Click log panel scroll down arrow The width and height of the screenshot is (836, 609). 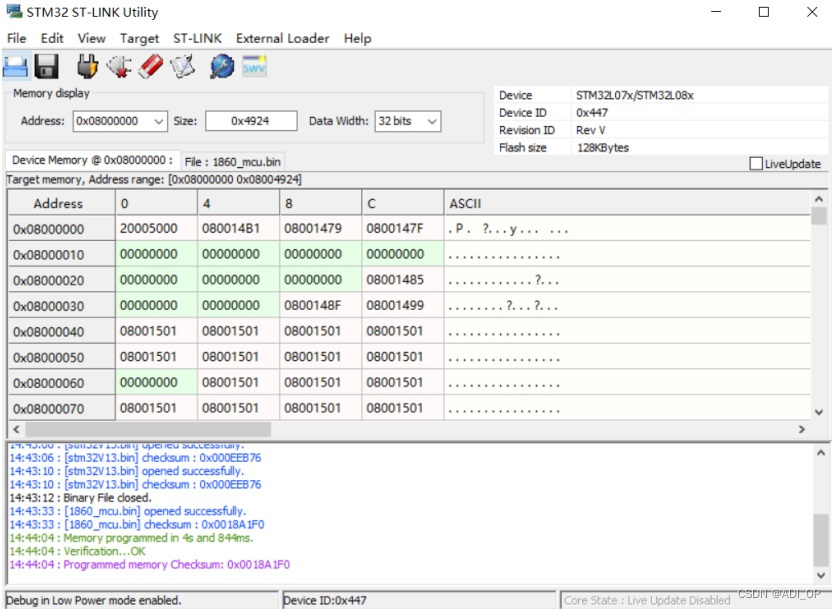coord(821,575)
